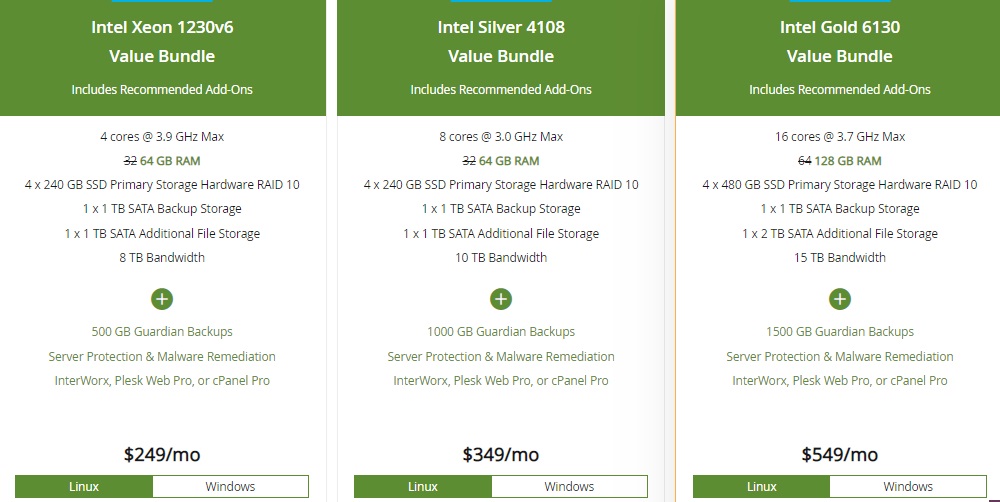Select Linux for the Intel Gold 6130 bundle
1000x502 pixels.
click(762, 487)
